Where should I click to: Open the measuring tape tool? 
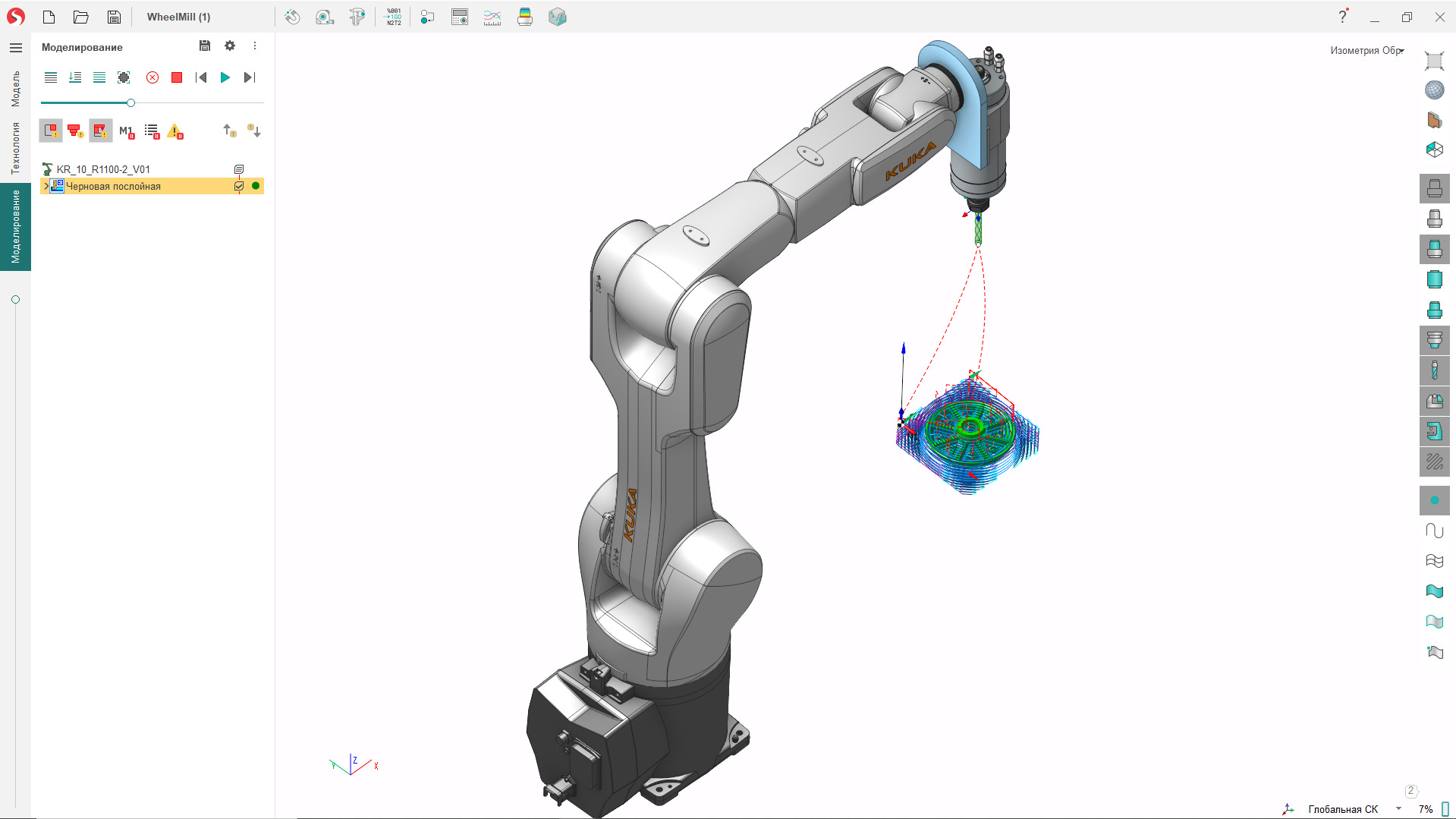click(x=324, y=17)
